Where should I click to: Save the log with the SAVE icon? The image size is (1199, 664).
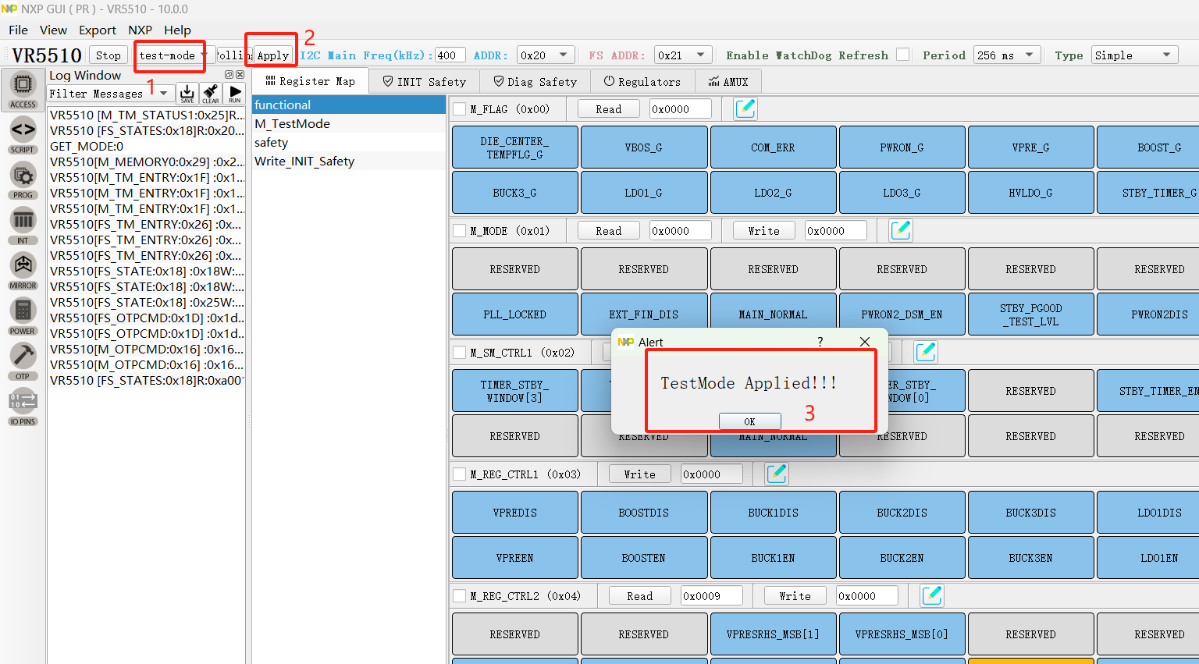[x=187, y=93]
